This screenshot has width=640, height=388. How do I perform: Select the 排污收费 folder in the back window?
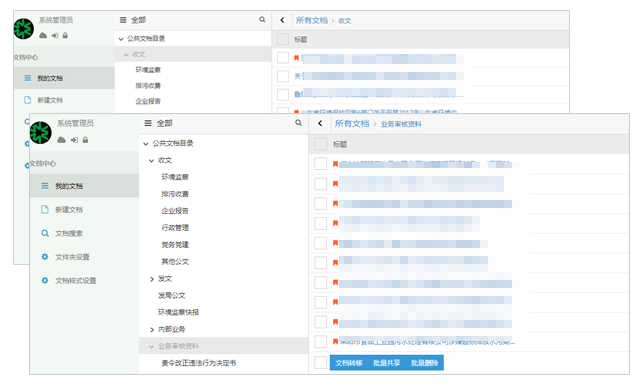[x=148, y=86]
